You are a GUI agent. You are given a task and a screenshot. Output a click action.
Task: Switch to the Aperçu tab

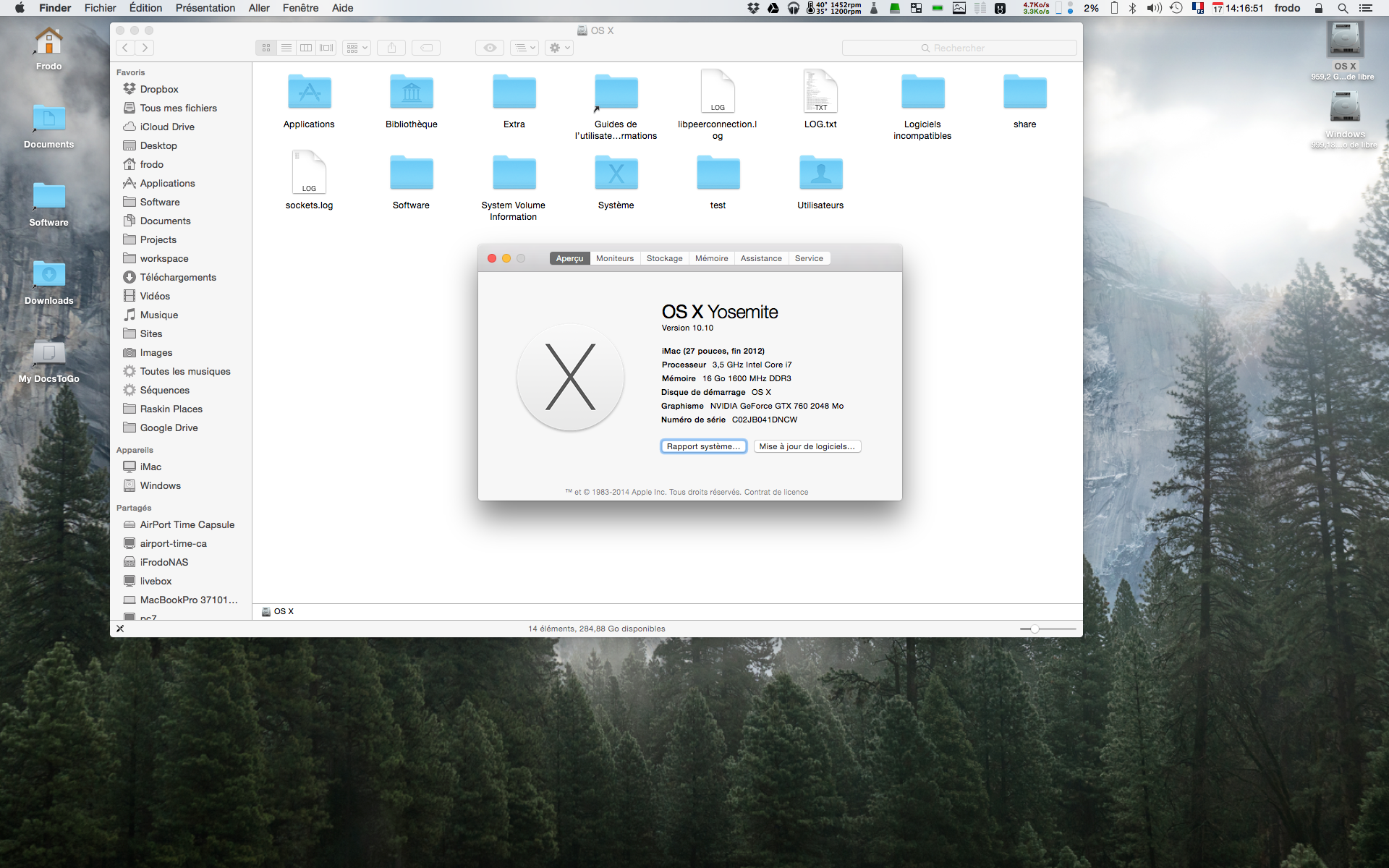point(570,258)
